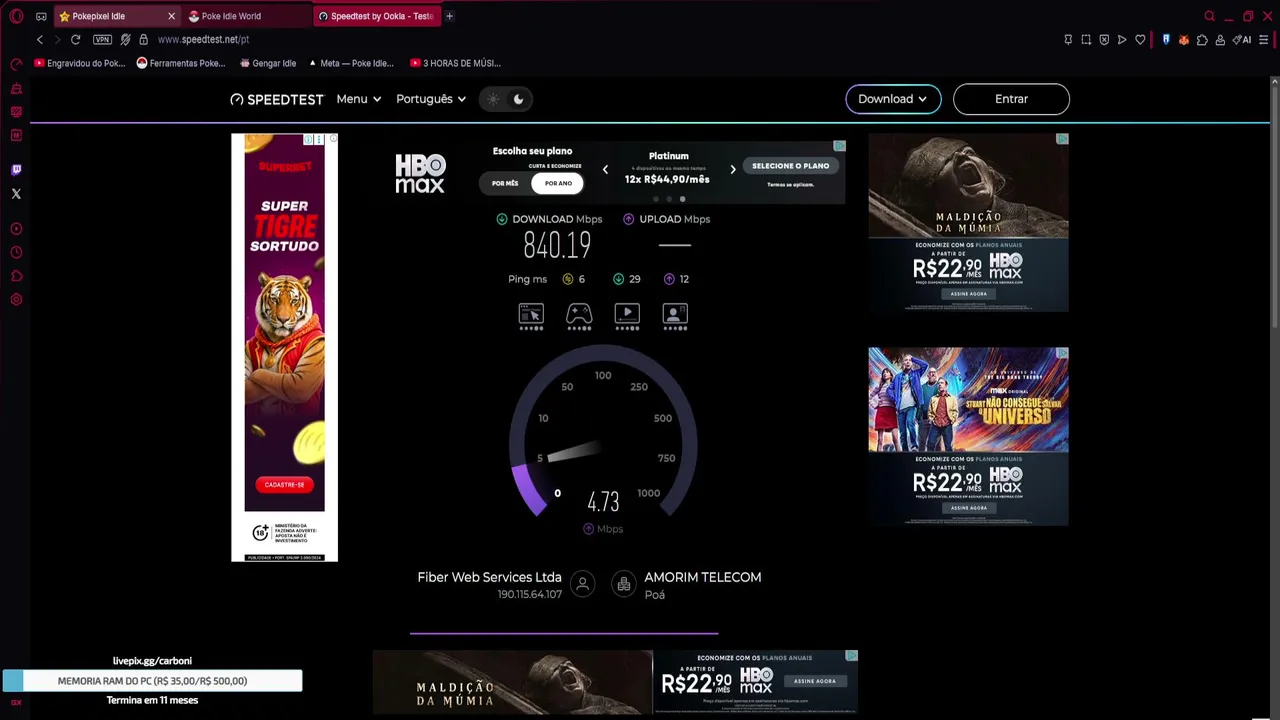Click the server building icon

624,584
